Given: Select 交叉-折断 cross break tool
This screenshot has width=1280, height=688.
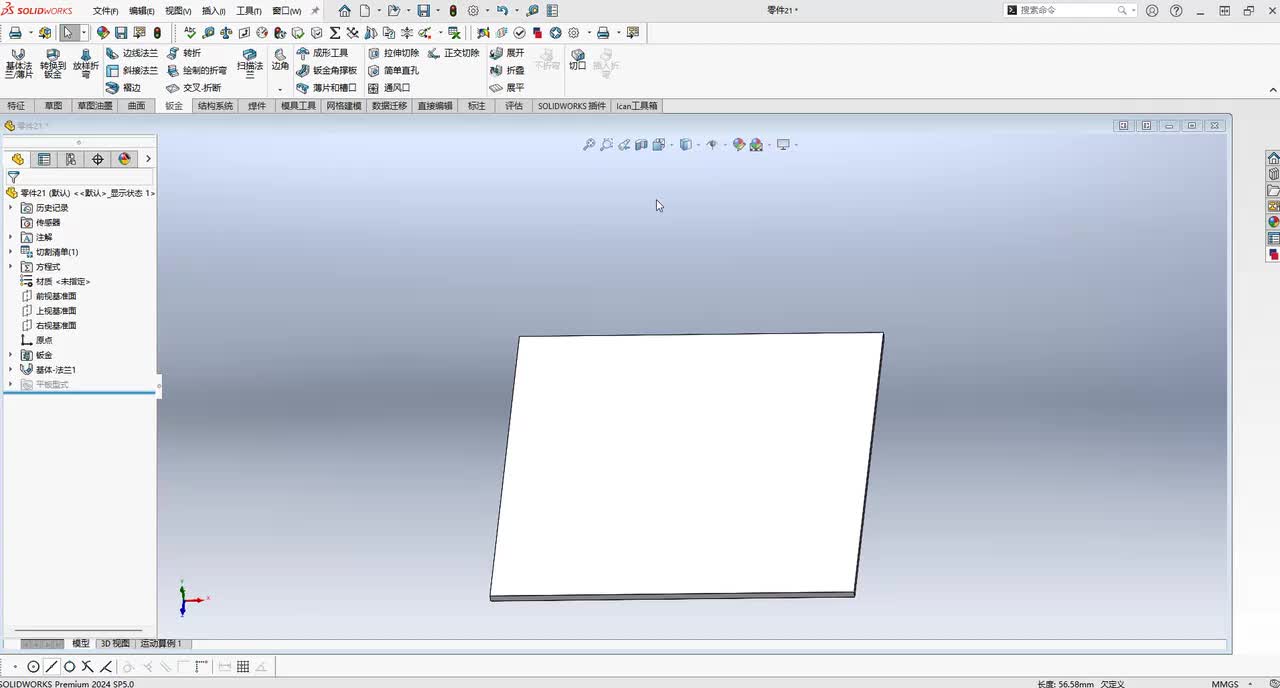Looking at the screenshot, I should (x=194, y=88).
